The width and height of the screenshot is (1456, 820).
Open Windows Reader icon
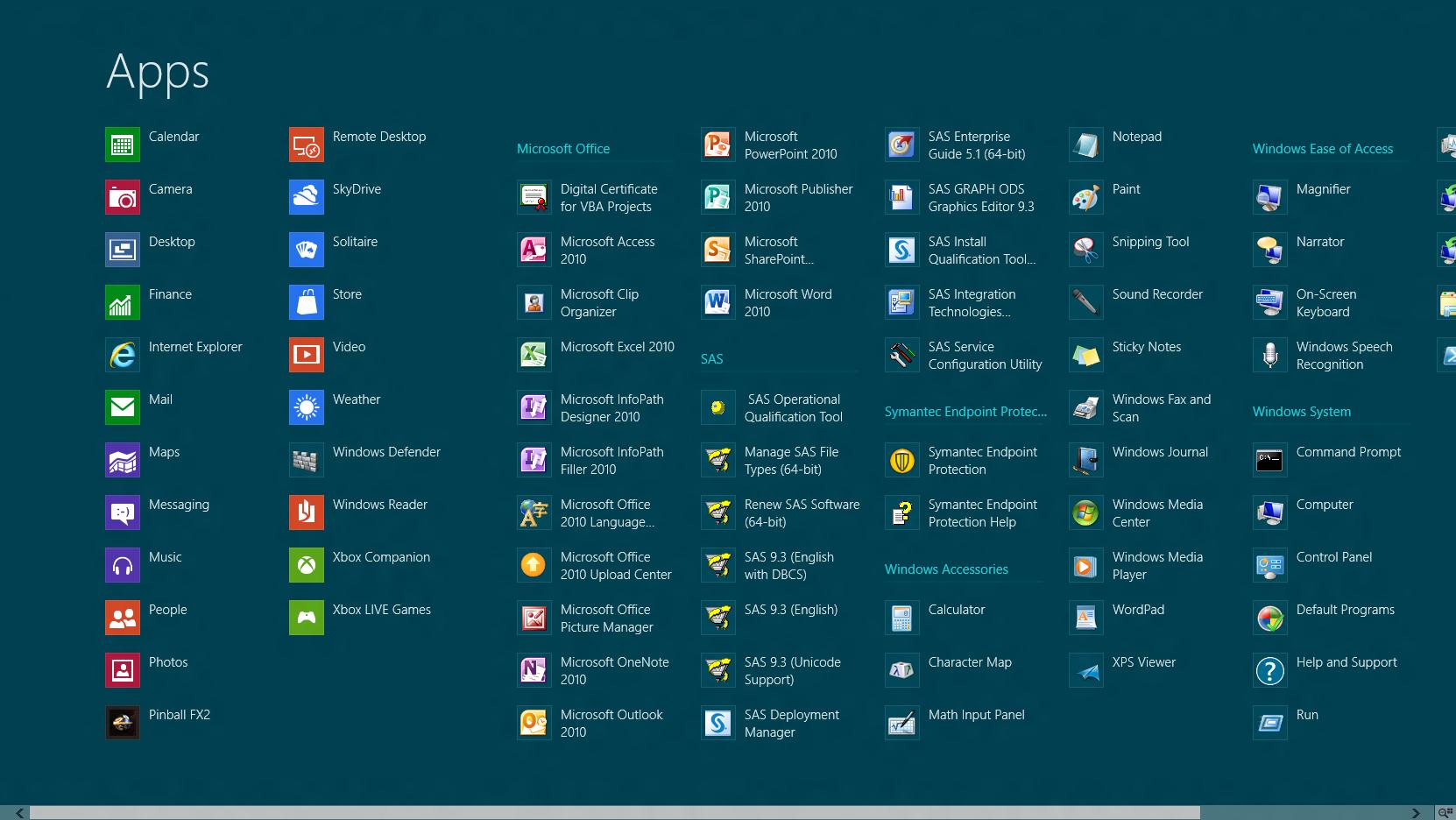[307, 512]
